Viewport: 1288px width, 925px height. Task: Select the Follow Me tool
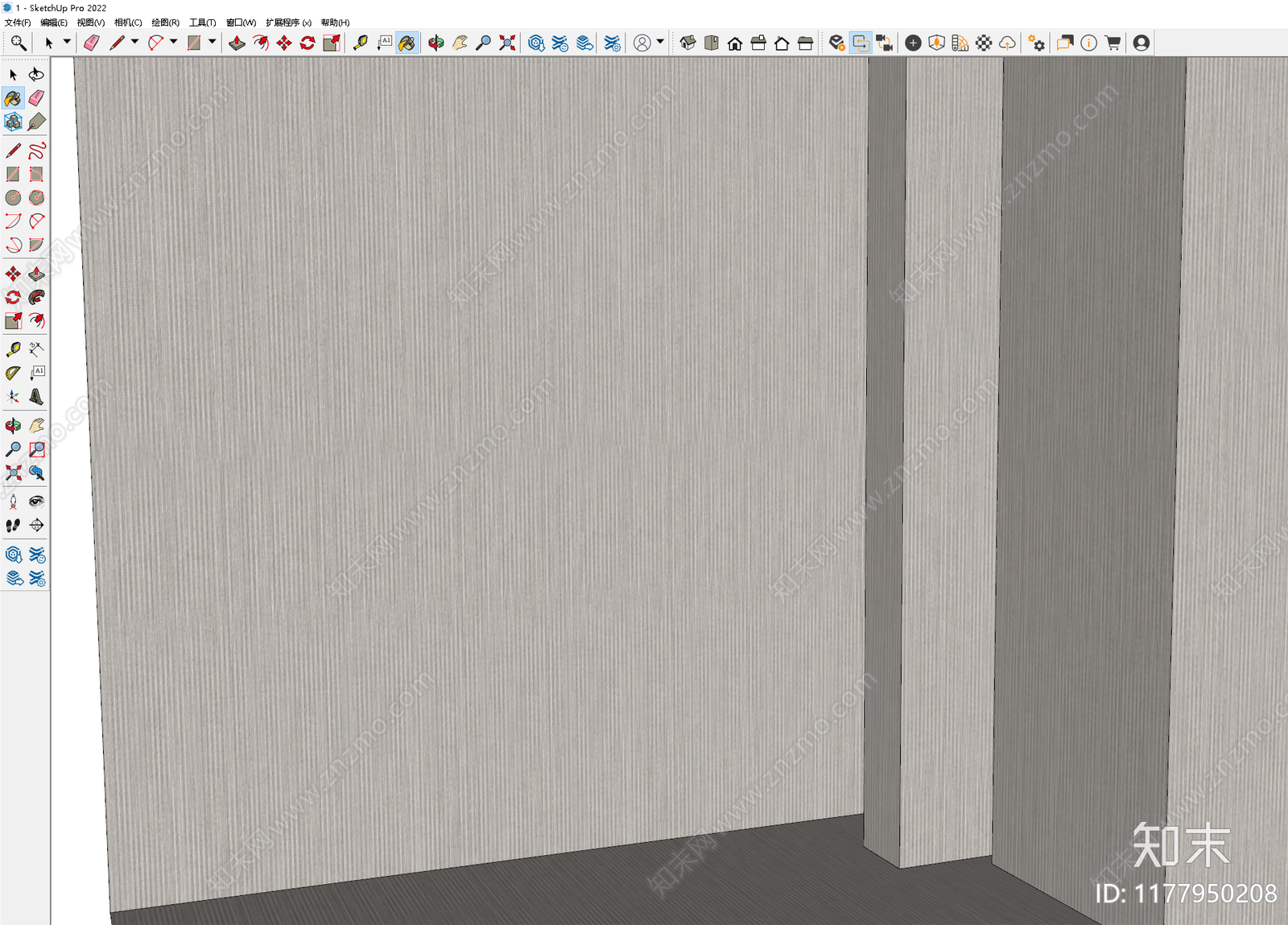[36, 297]
